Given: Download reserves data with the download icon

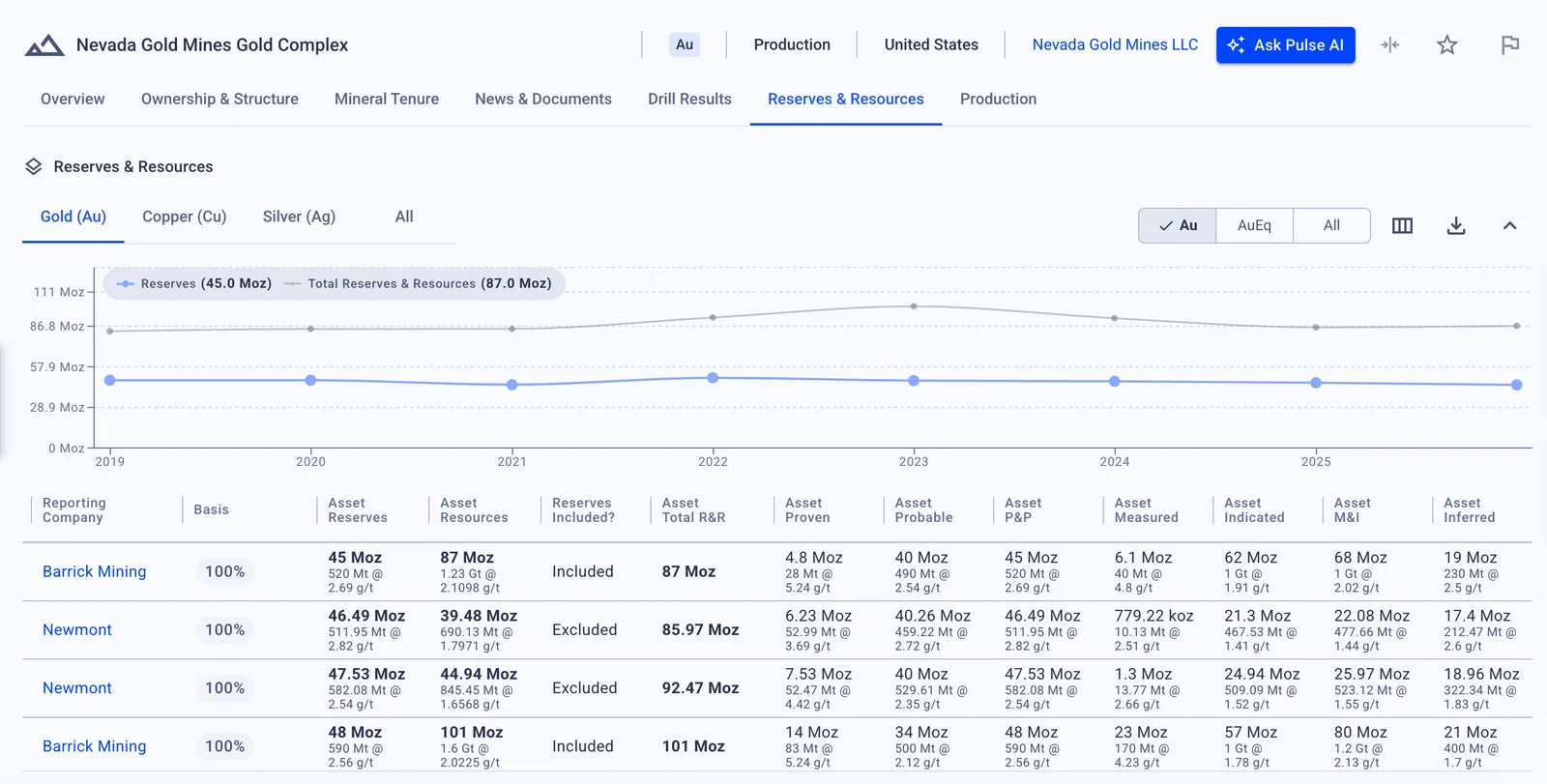Looking at the screenshot, I should [1456, 225].
